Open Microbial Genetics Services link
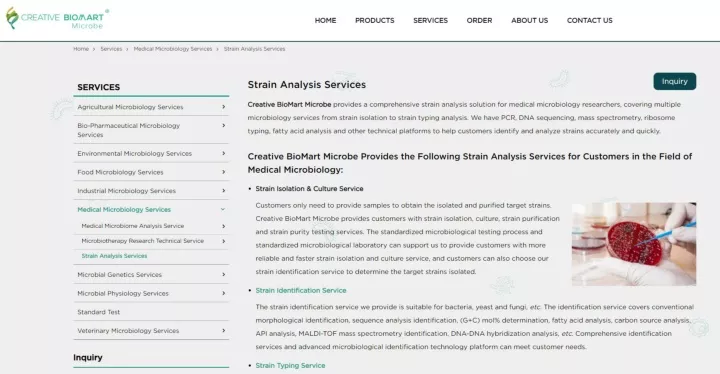 [119, 275]
